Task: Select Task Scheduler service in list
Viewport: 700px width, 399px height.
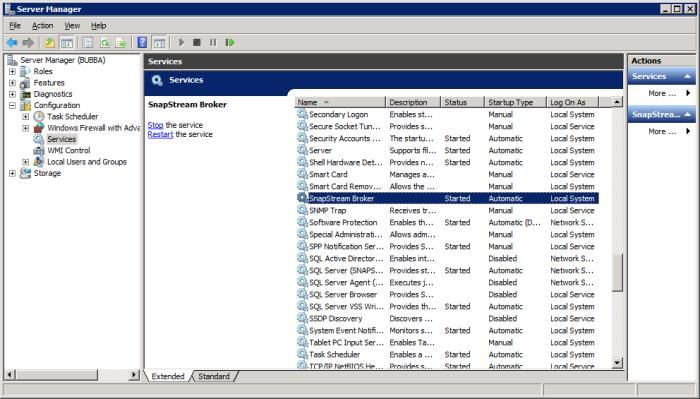Action: [x=447, y=354]
